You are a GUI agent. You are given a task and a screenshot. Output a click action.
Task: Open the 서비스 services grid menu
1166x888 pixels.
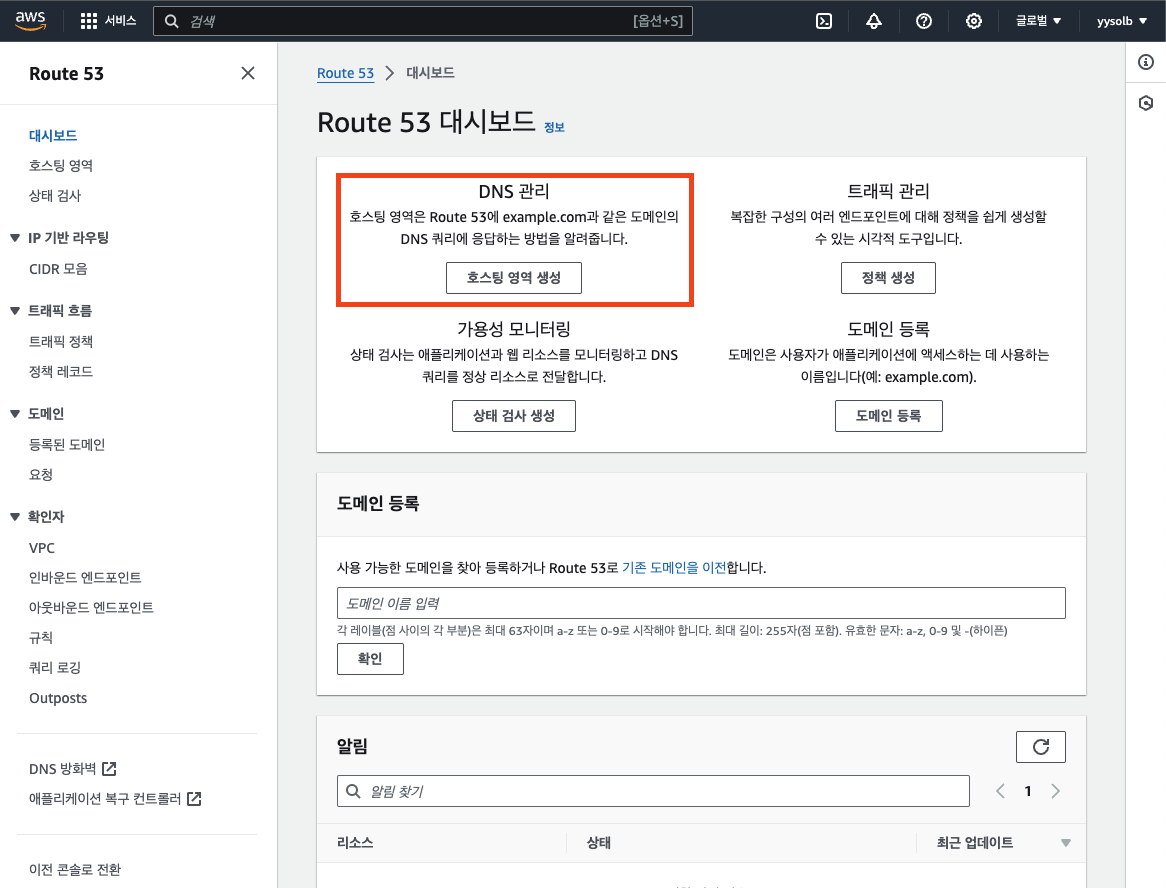point(108,21)
